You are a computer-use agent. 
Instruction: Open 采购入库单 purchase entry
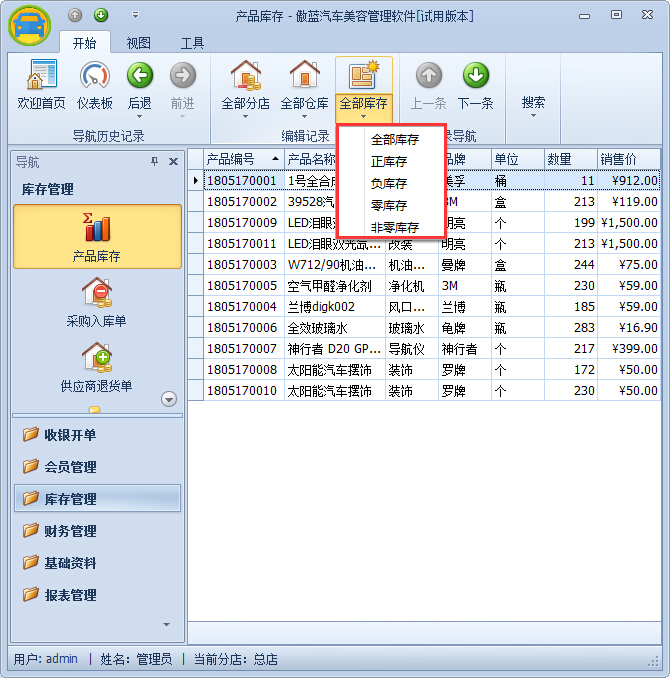tap(97, 301)
